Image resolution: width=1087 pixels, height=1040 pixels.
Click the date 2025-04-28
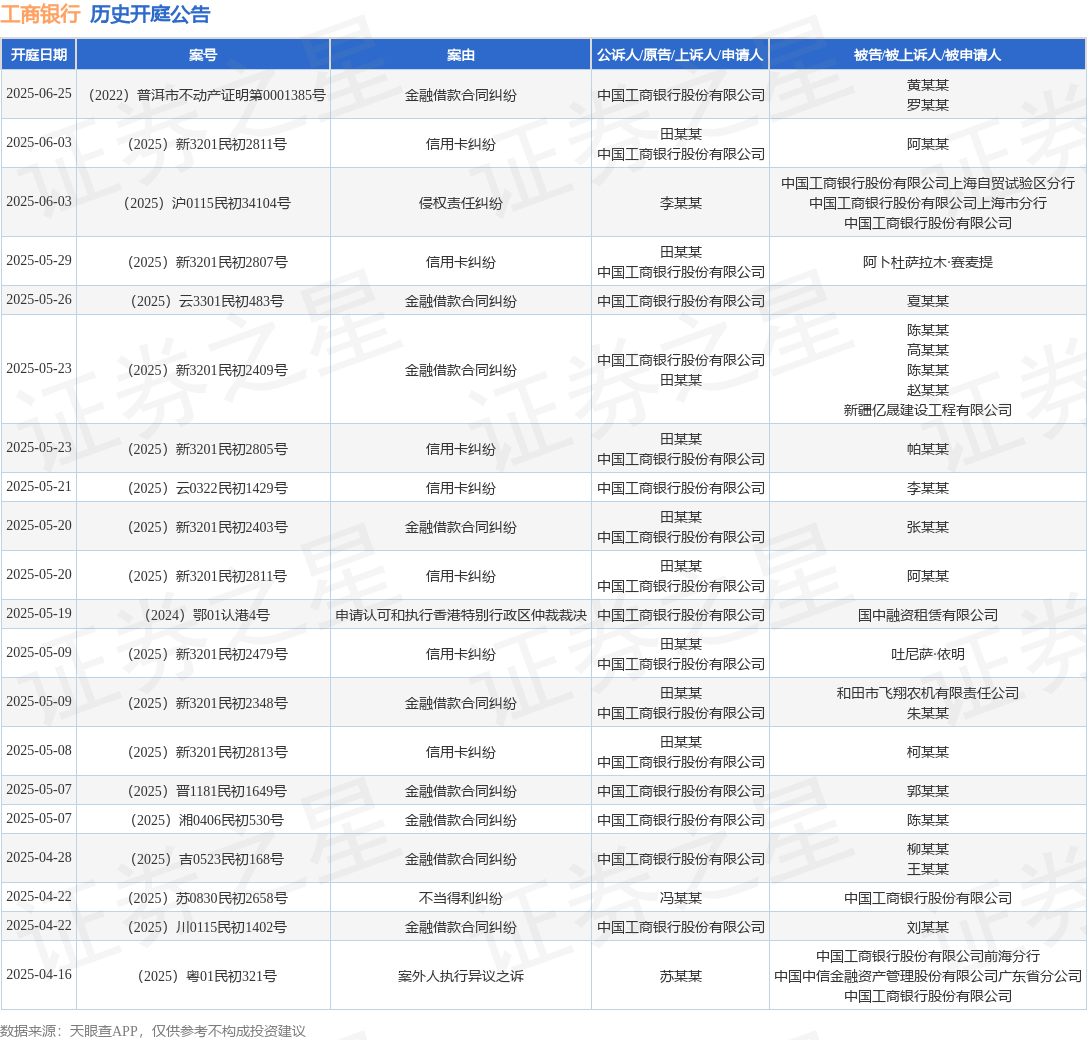click(39, 858)
